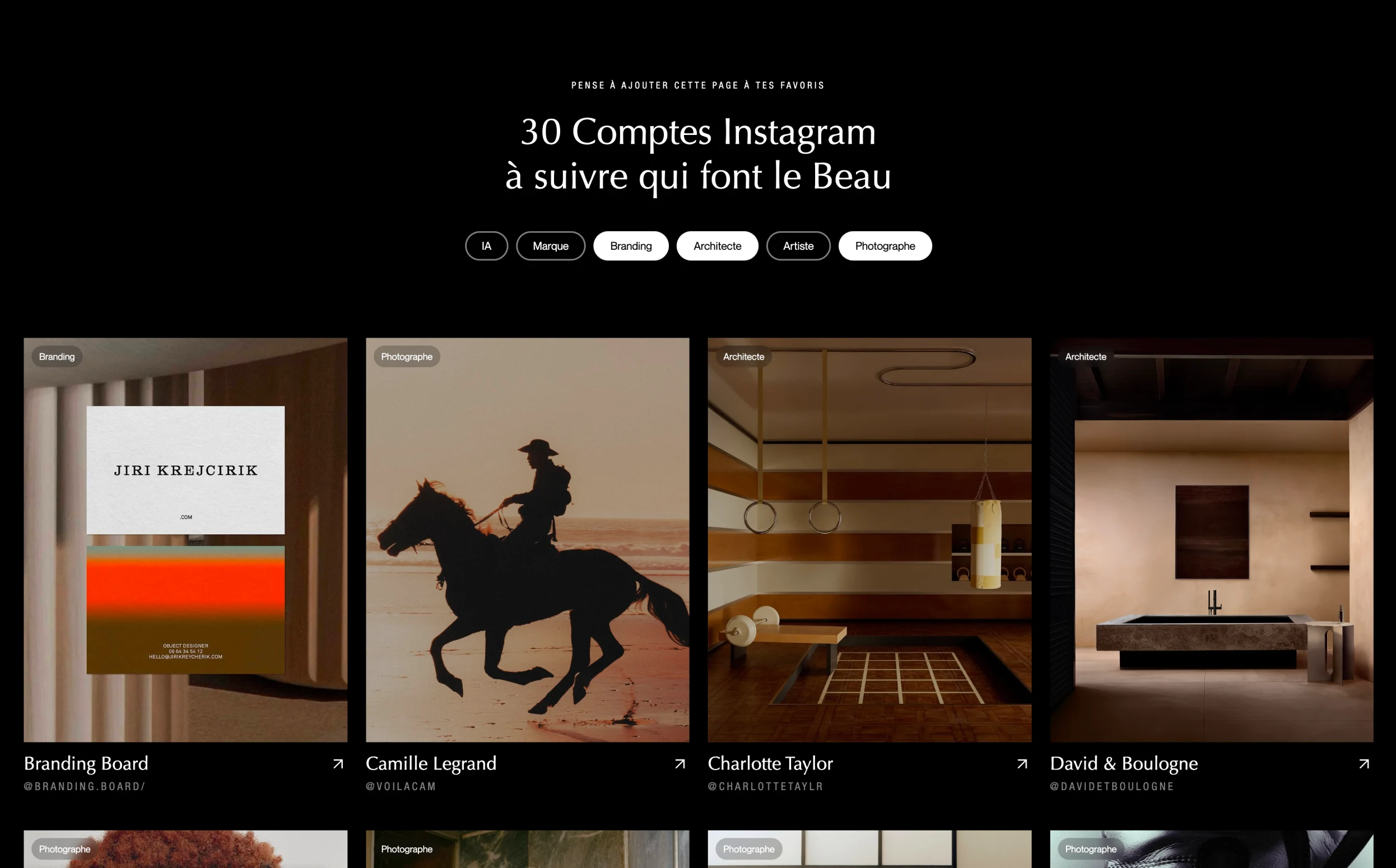The width and height of the screenshot is (1396, 868).
Task: Toggle the IA filter pill
Action: click(486, 246)
